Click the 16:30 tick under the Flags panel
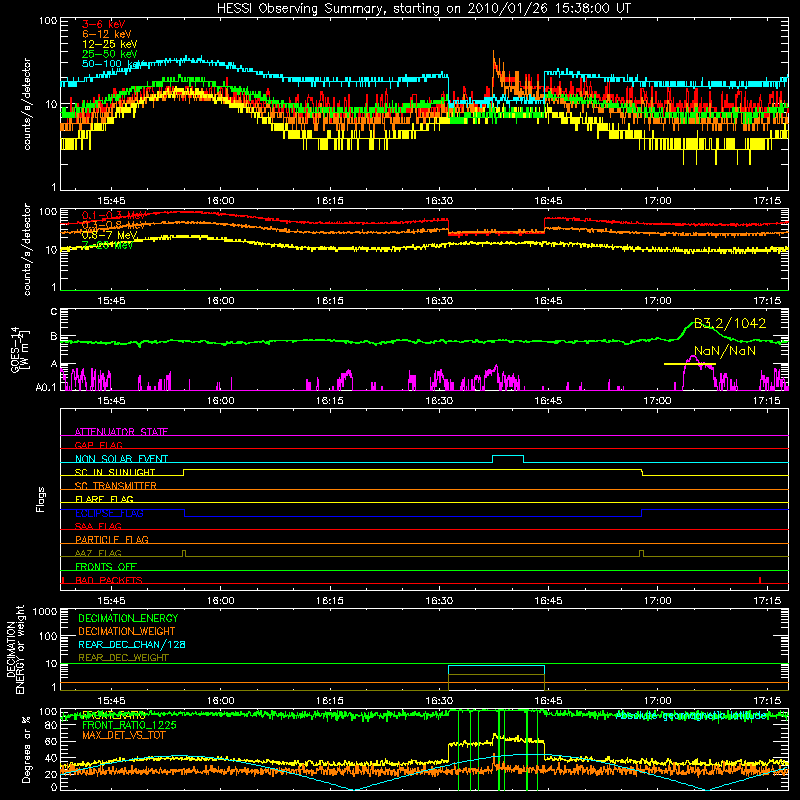 439,601
